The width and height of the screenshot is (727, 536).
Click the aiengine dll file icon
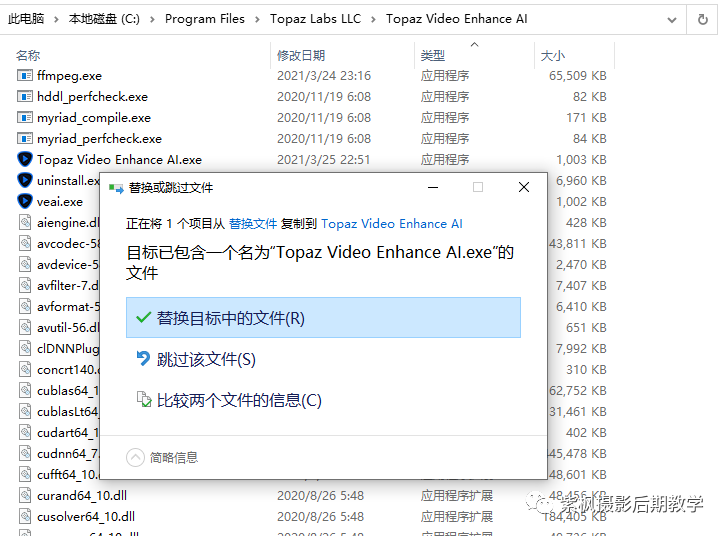[x=25, y=222]
